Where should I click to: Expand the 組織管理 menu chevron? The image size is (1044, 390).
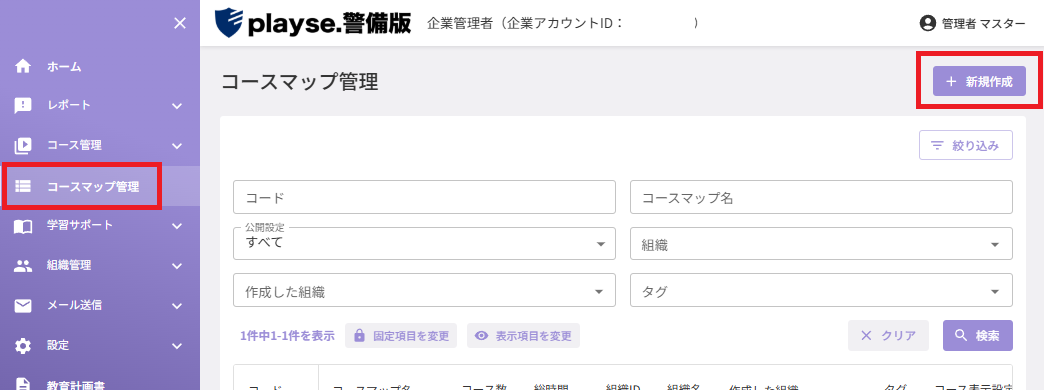176,266
